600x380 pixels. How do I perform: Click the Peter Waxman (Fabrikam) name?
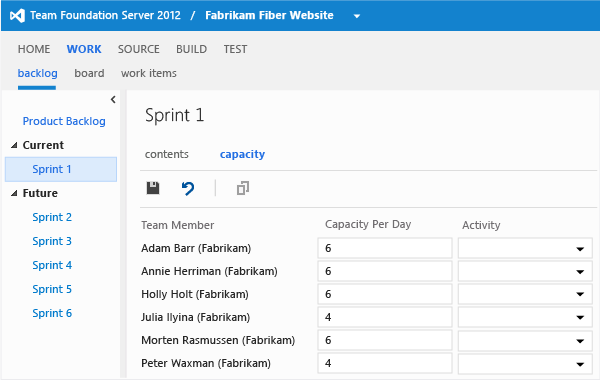tap(206, 363)
